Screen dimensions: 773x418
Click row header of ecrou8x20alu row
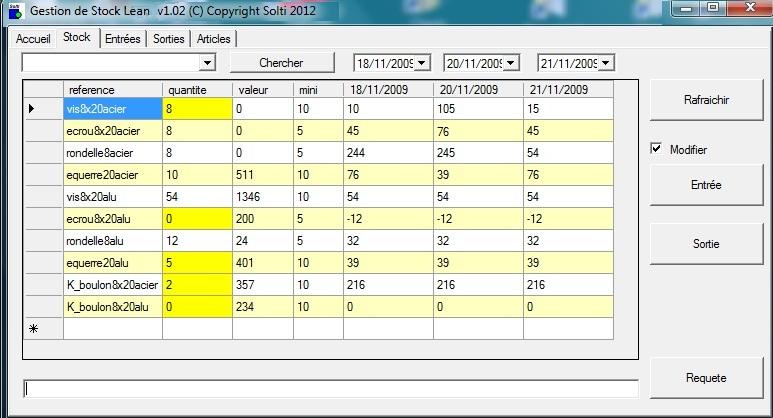(43, 218)
